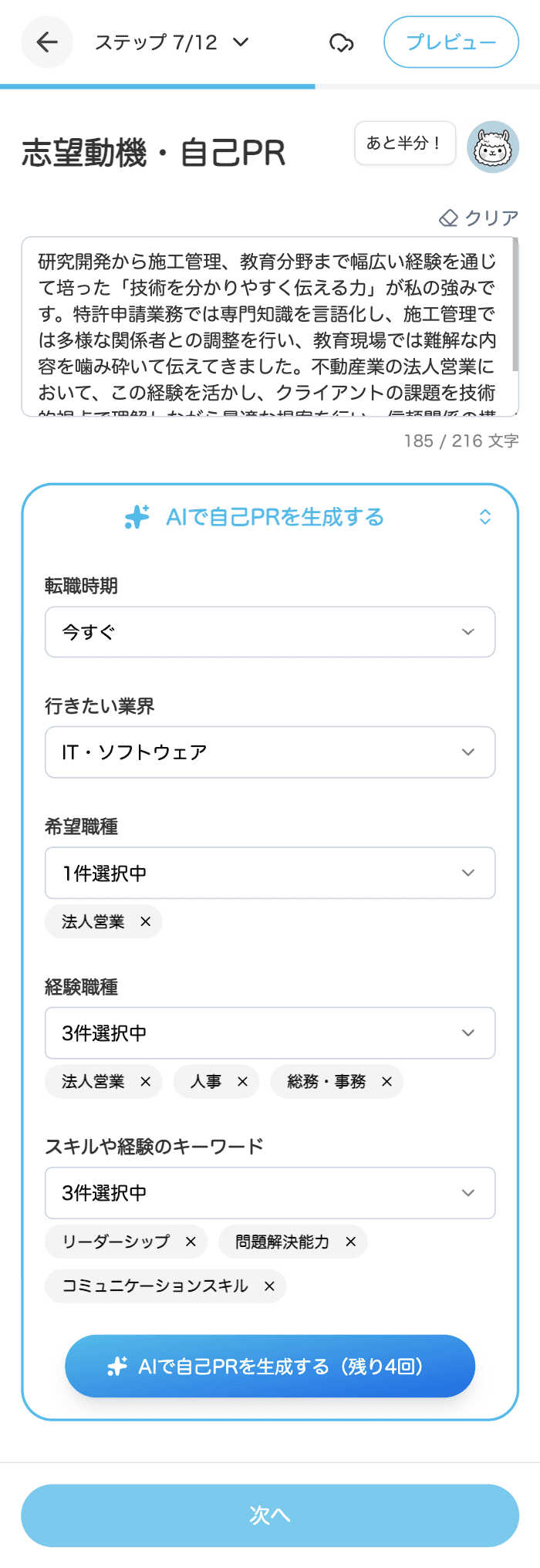Remove the リーダーシップ keyword tag
540x1568 pixels.
(x=191, y=1242)
